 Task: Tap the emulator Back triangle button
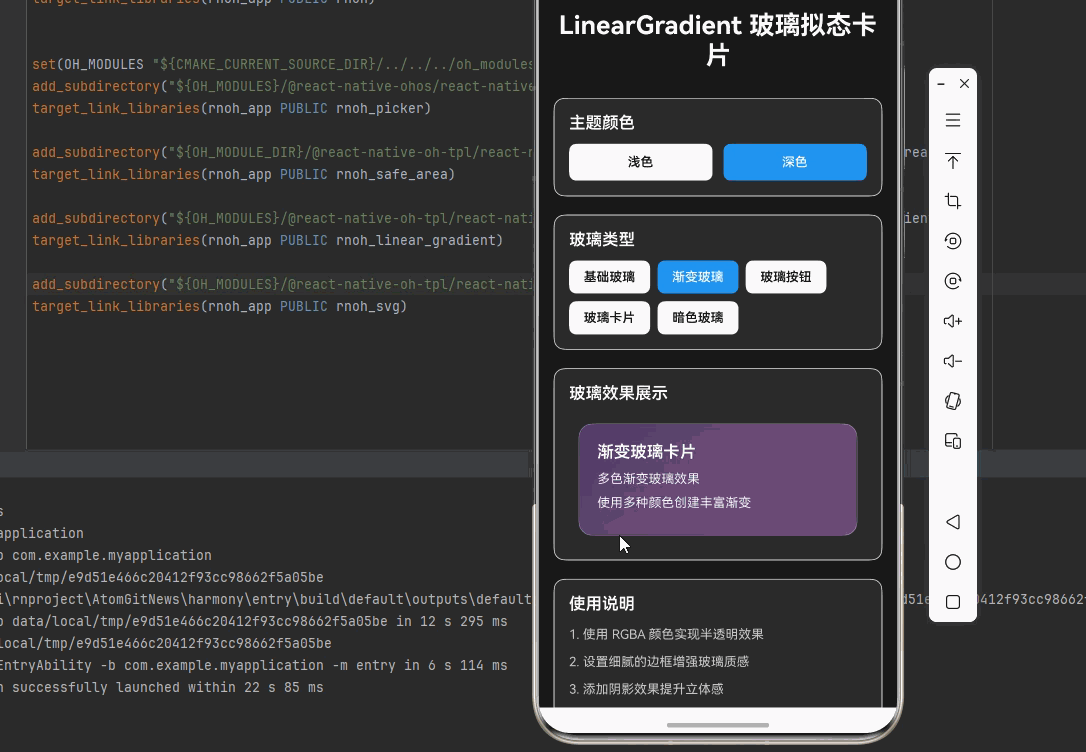[x=953, y=522]
